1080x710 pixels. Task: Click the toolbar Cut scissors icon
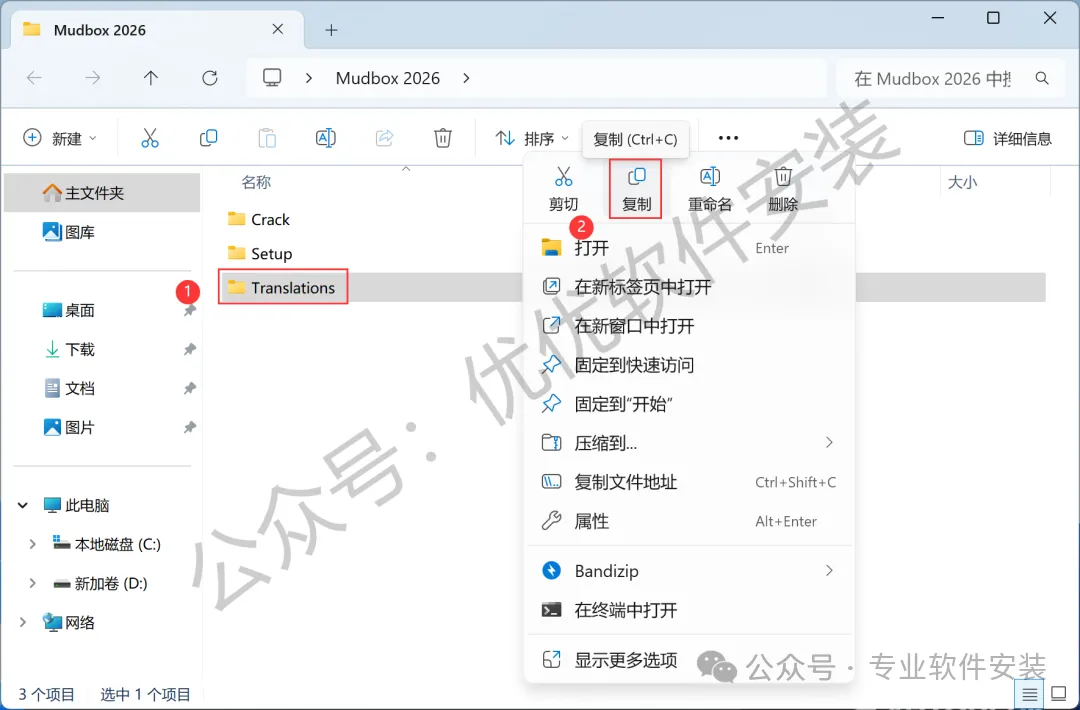tap(149, 138)
